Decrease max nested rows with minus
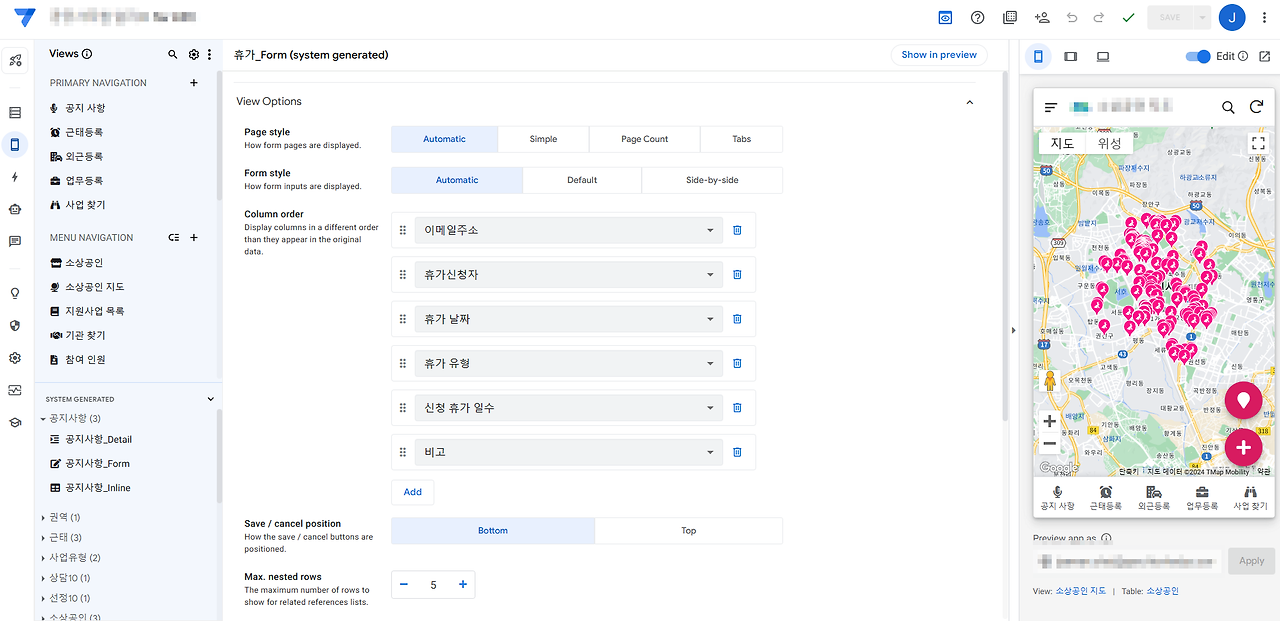Viewport: 1280px width, 621px height. [403, 585]
